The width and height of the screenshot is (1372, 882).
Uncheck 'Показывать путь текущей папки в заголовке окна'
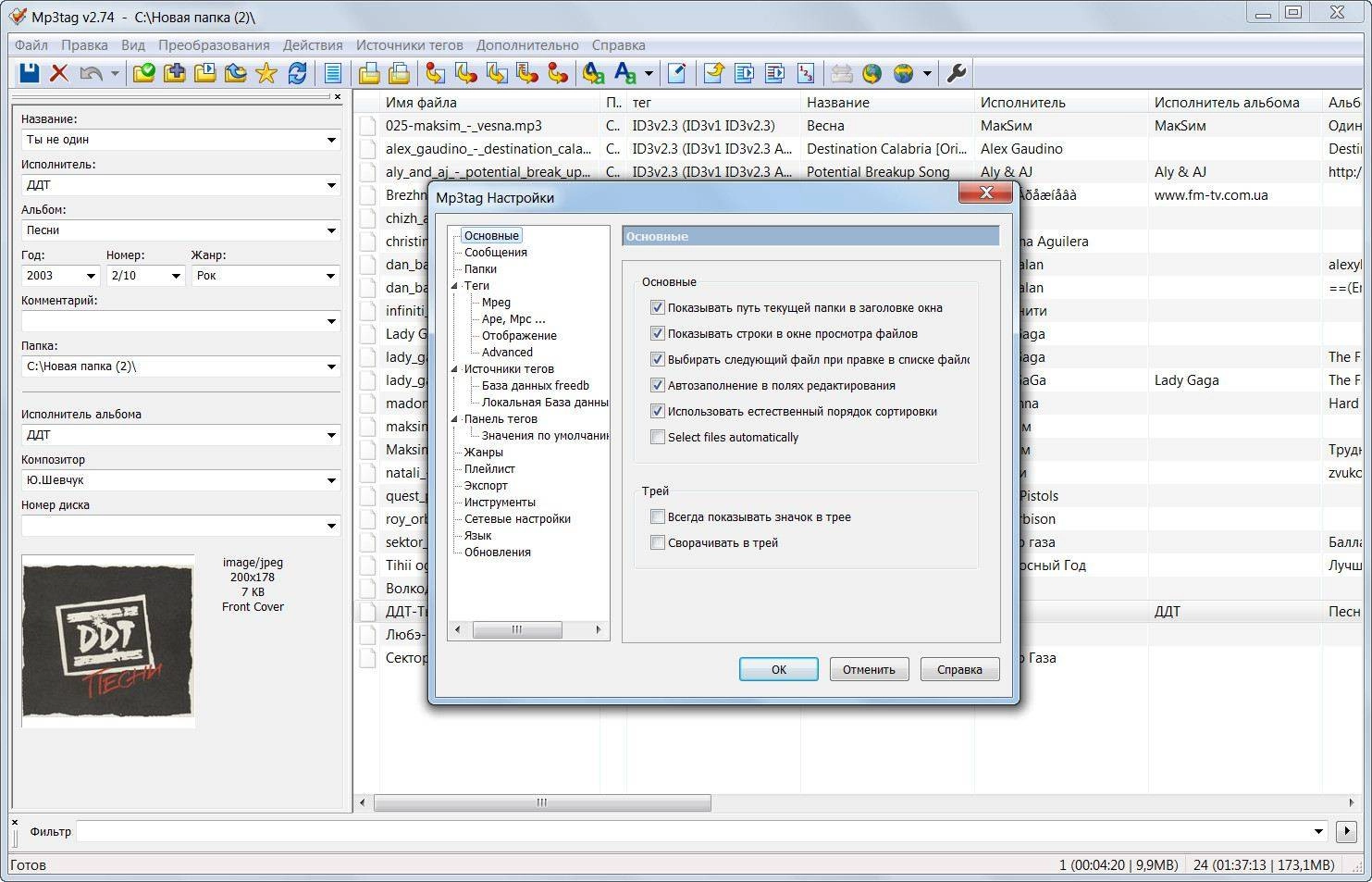click(x=658, y=307)
